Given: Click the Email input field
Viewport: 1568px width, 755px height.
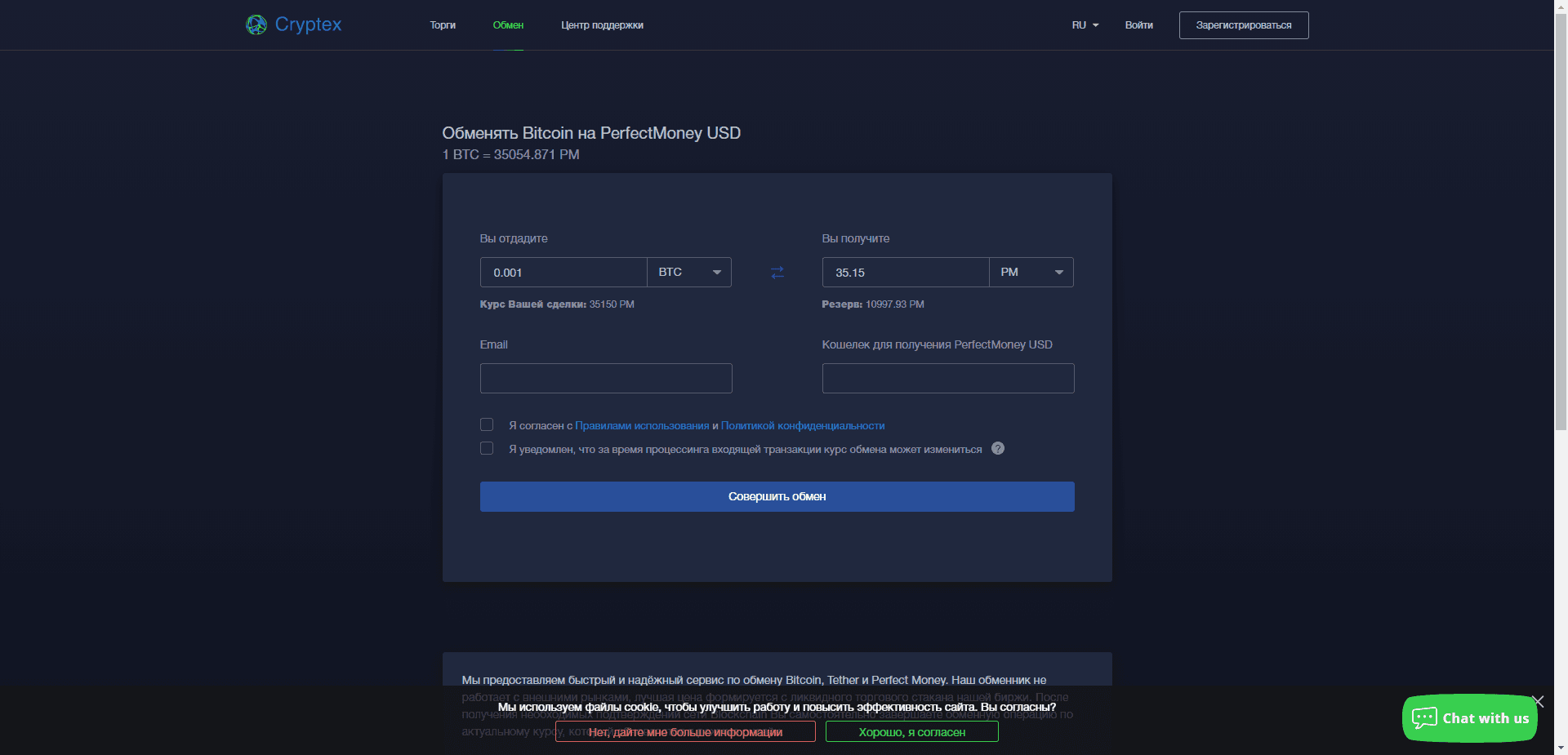Looking at the screenshot, I should [605, 378].
